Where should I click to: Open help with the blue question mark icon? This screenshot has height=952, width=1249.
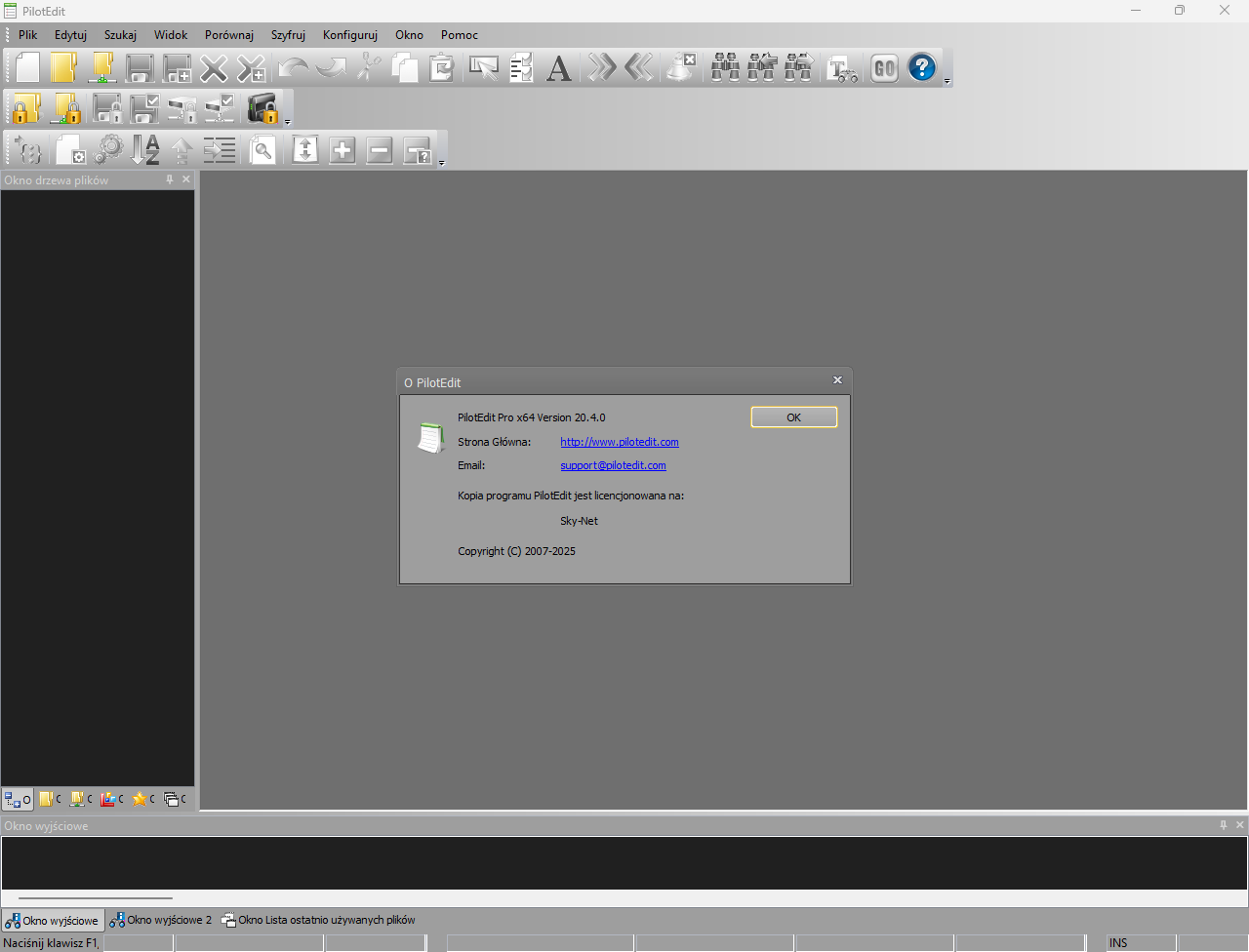(x=922, y=67)
